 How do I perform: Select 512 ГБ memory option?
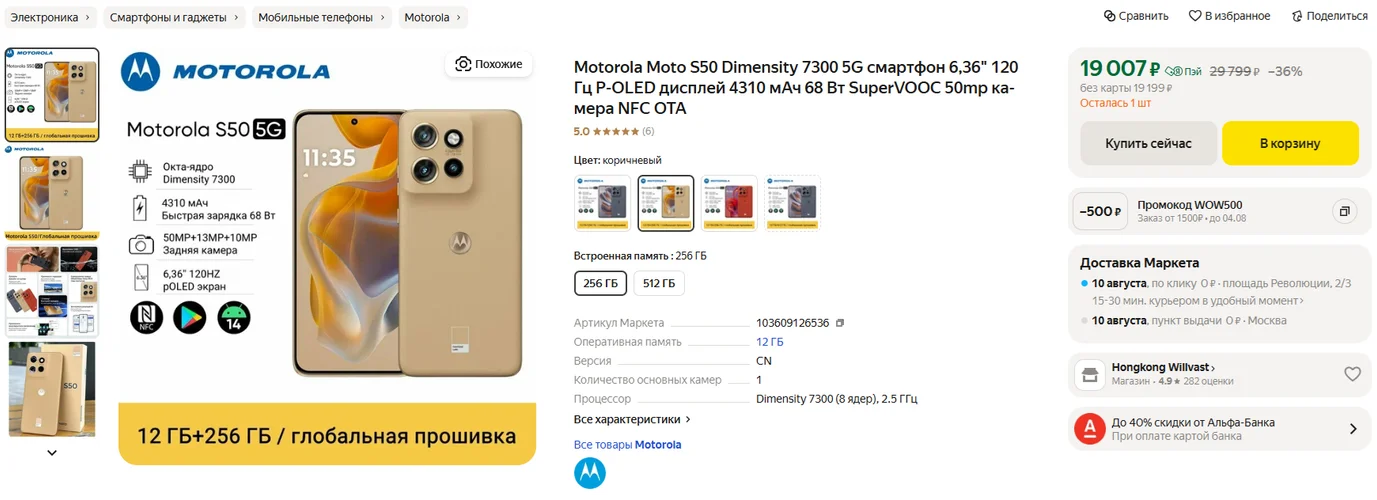click(659, 284)
